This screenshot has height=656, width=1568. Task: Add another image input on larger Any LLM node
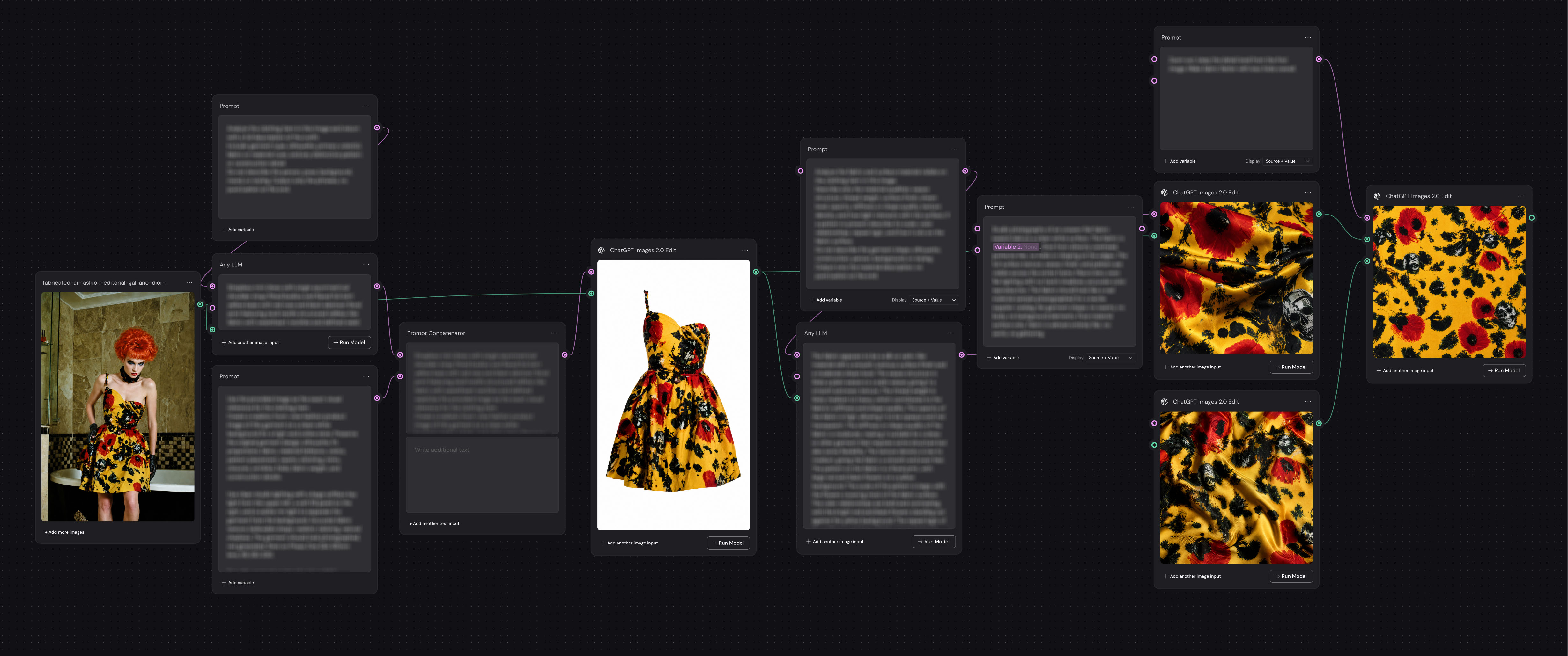(x=835, y=542)
